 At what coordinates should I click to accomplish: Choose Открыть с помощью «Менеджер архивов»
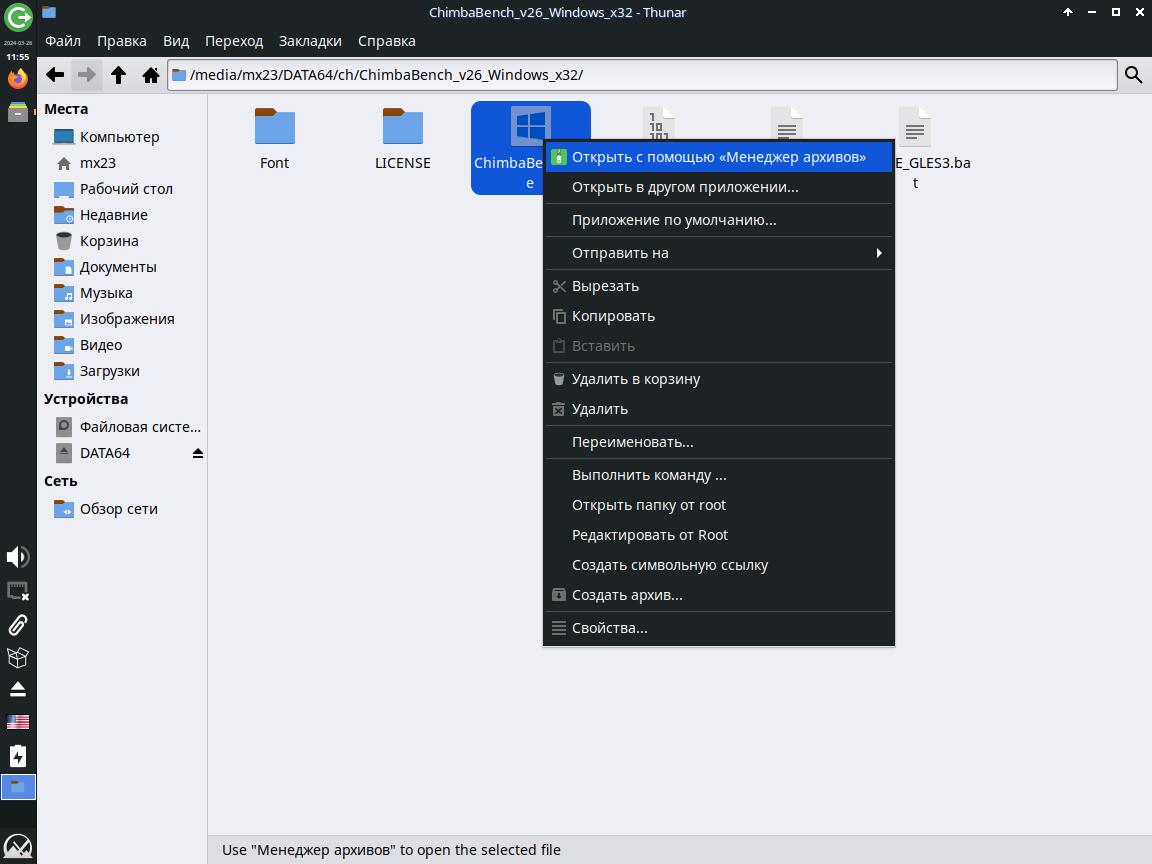coord(719,157)
